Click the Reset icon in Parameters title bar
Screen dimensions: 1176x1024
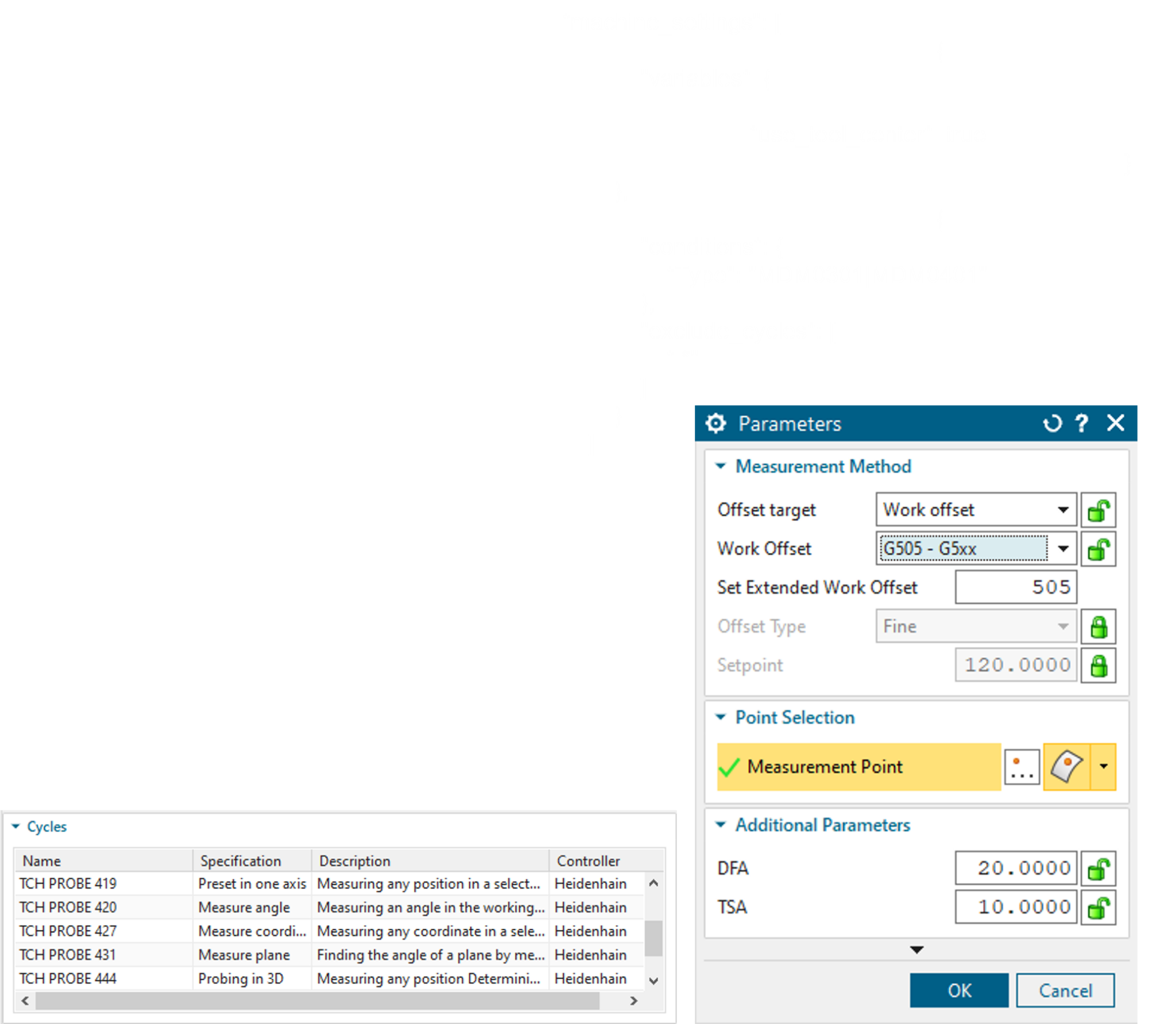tap(1052, 424)
